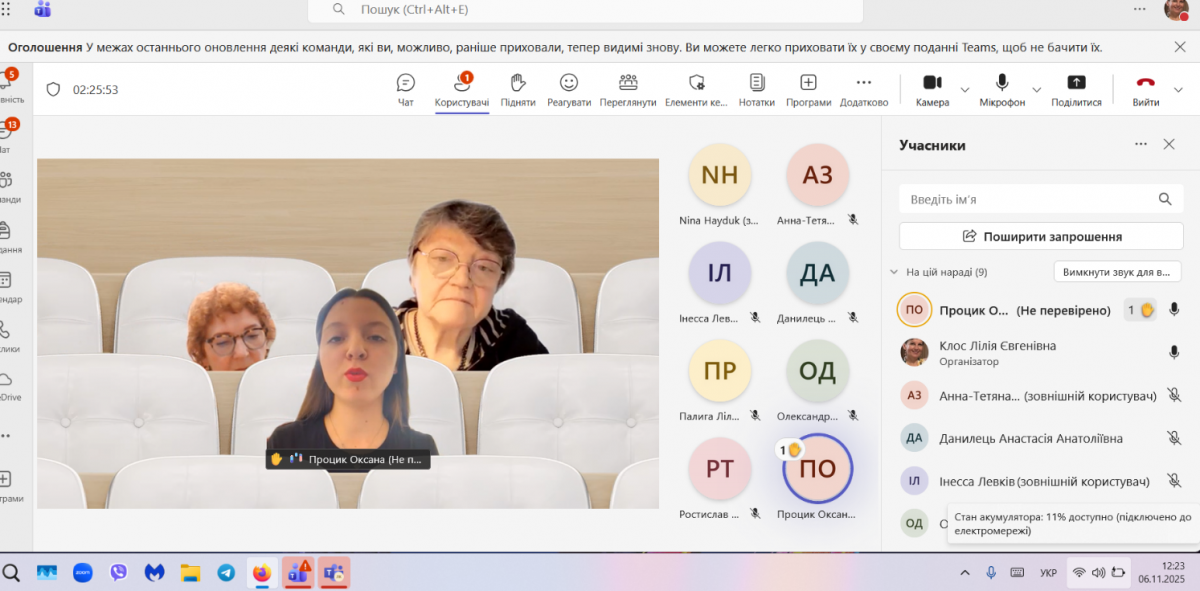Open reactions with the Реагувати icon

coord(568,89)
